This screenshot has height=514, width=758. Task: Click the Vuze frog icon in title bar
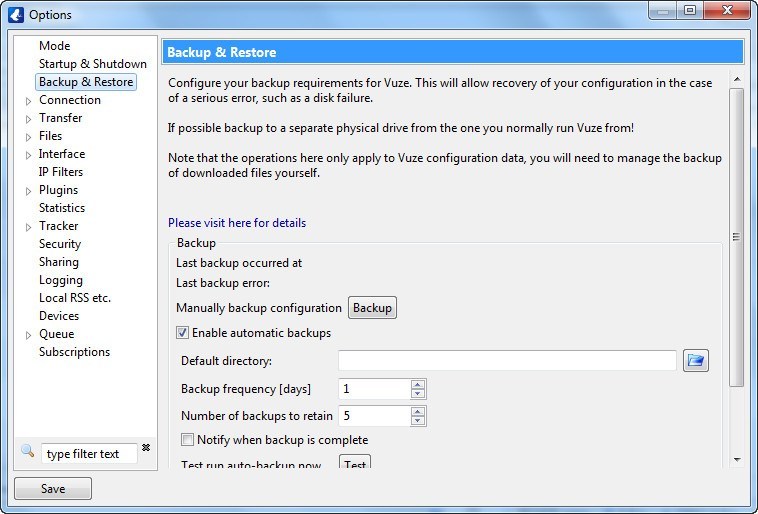tap(16, 15)
